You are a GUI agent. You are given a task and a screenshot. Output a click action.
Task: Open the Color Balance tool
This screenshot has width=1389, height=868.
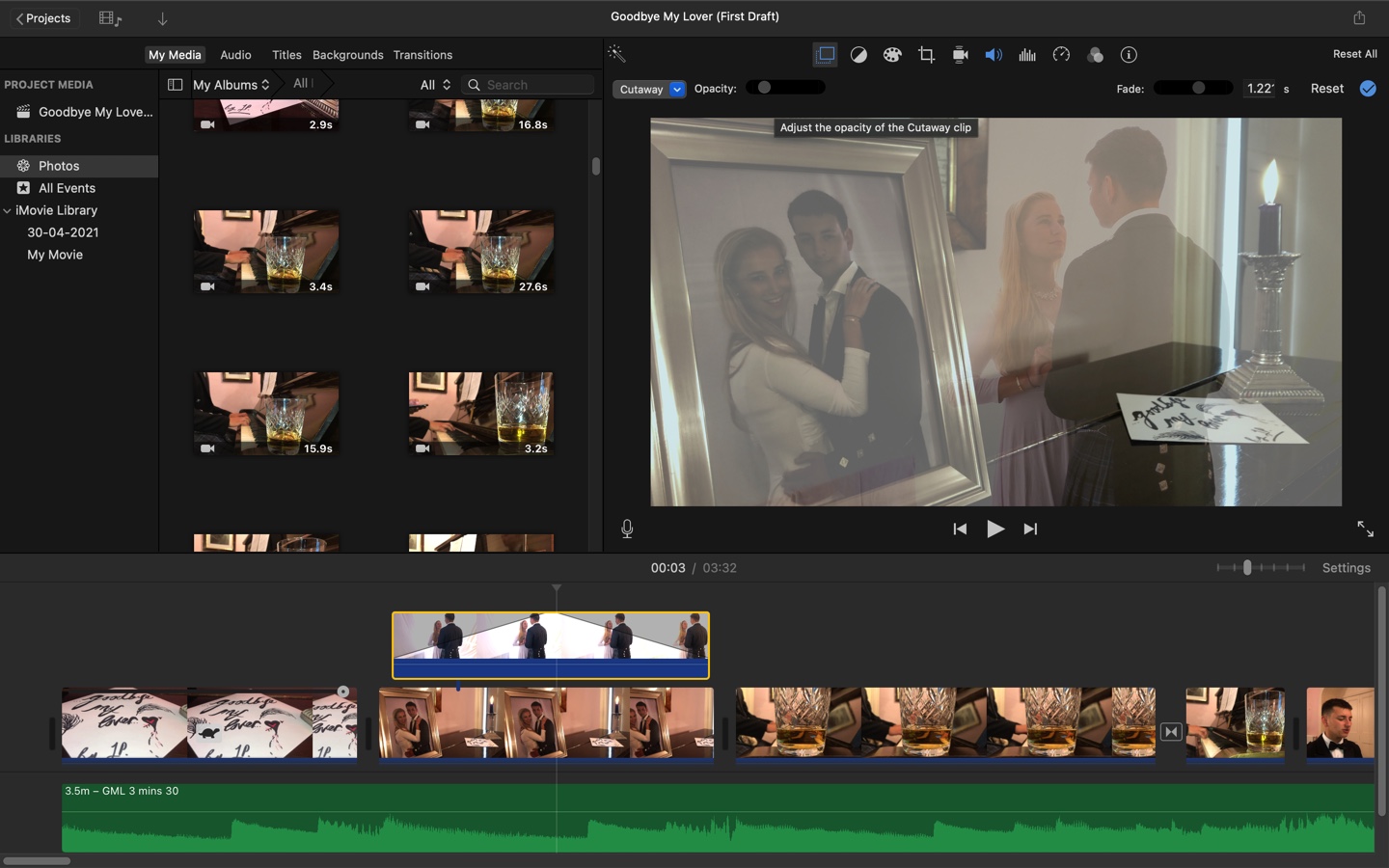point(858,55)
